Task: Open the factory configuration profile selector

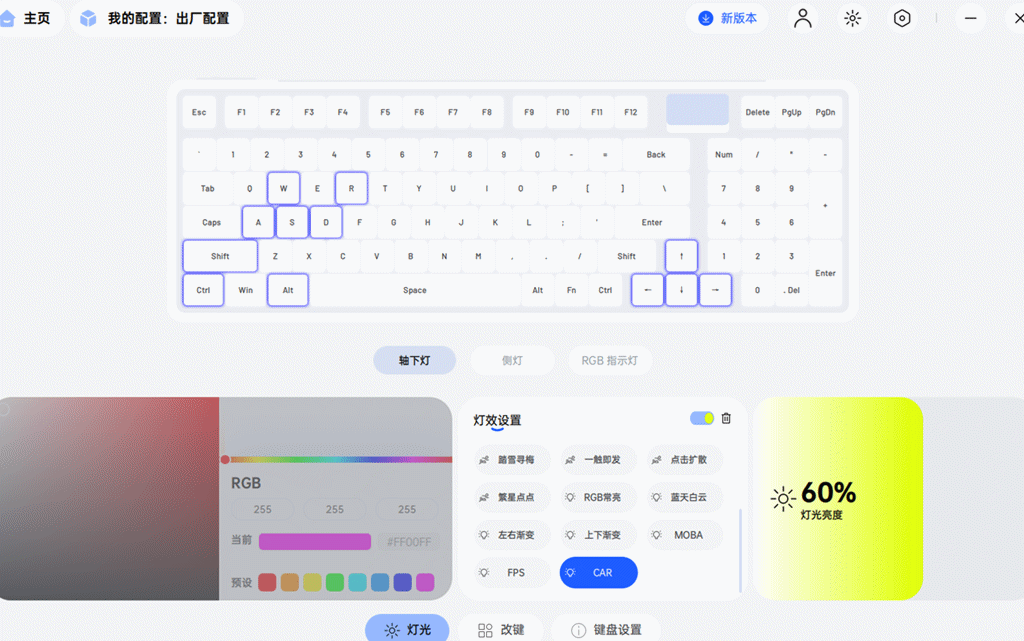Action: [x=157, y=18]
